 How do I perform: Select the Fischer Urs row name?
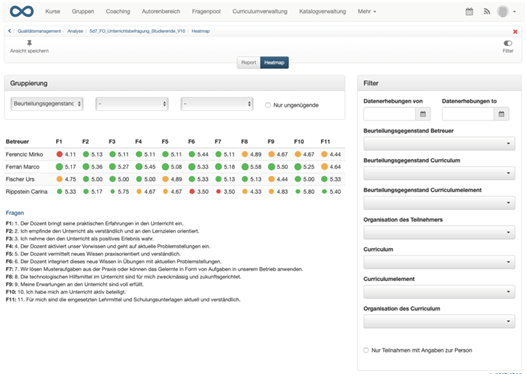coord(20,179)
